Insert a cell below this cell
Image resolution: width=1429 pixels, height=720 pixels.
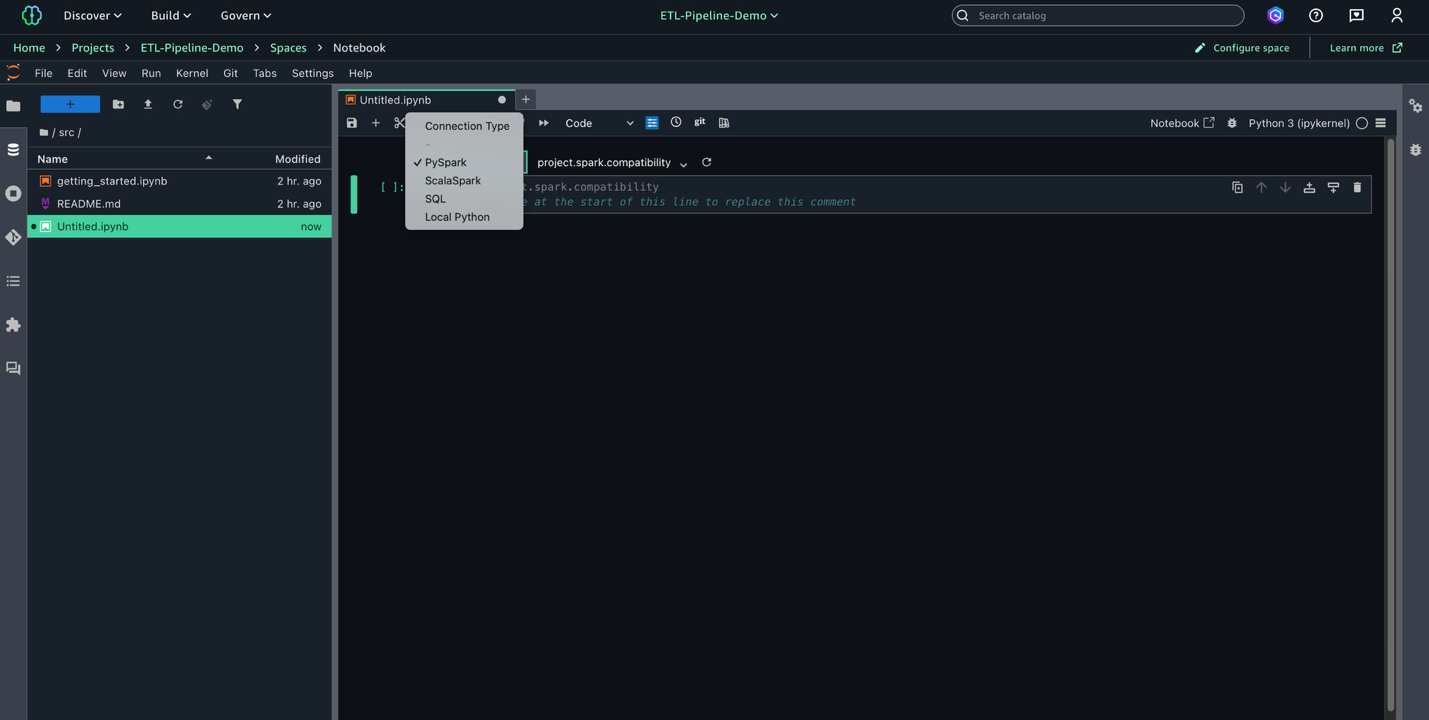pyautogui.click(x=1333, y=187)
